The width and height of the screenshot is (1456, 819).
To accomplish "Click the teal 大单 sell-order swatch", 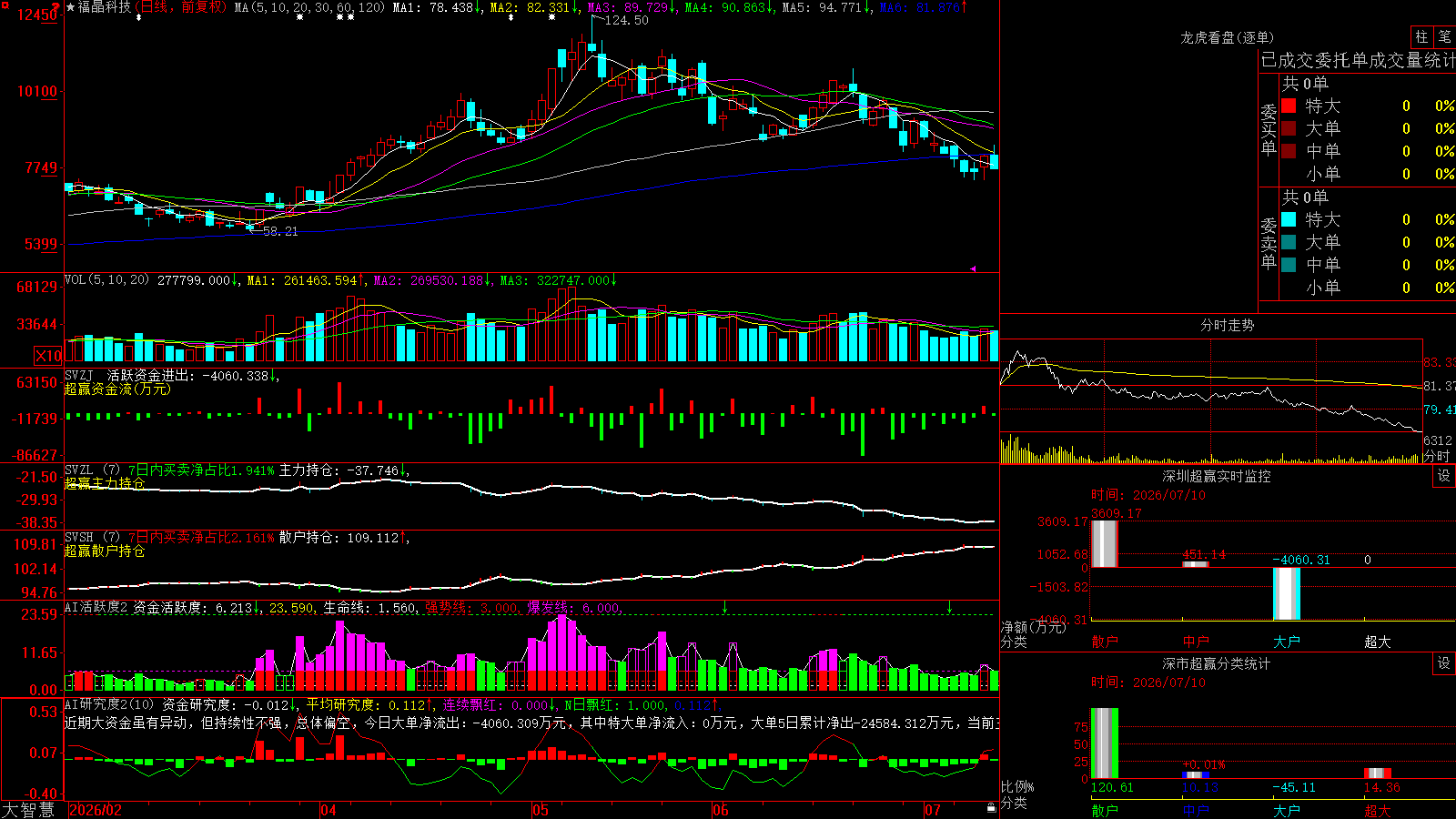I will point(1289,242).
